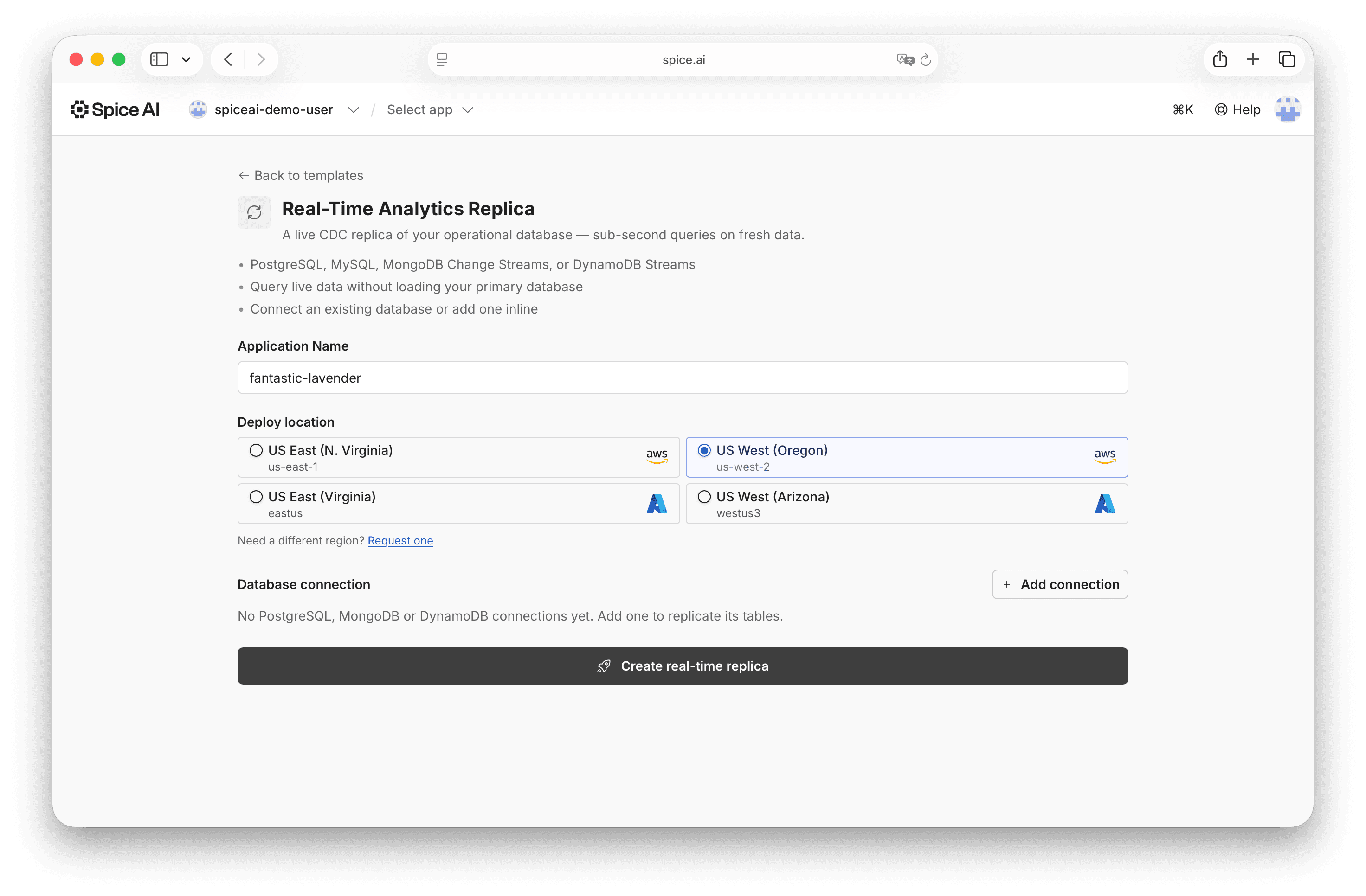Click the Spice AI logo
The height and width of the screenshot is (896, 1366).
[x=115, y=109]
